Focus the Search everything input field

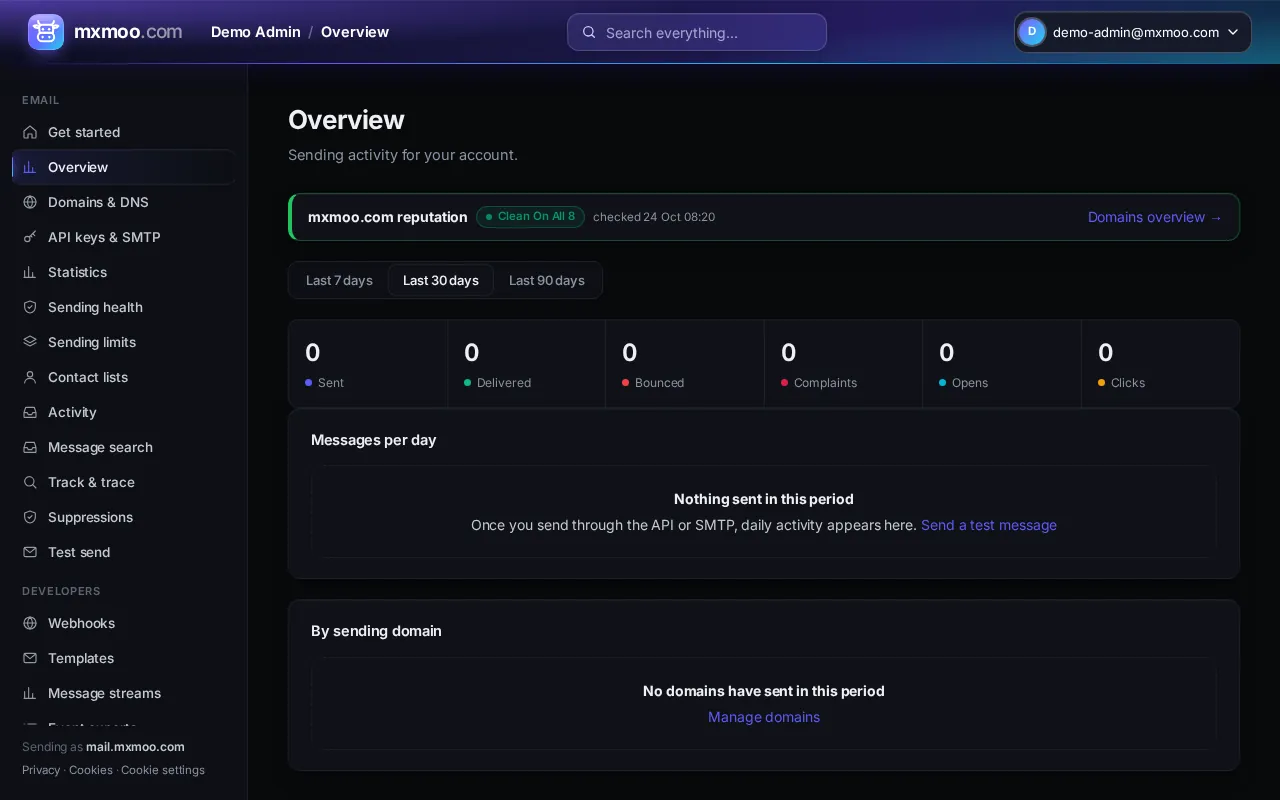[697, 32]
